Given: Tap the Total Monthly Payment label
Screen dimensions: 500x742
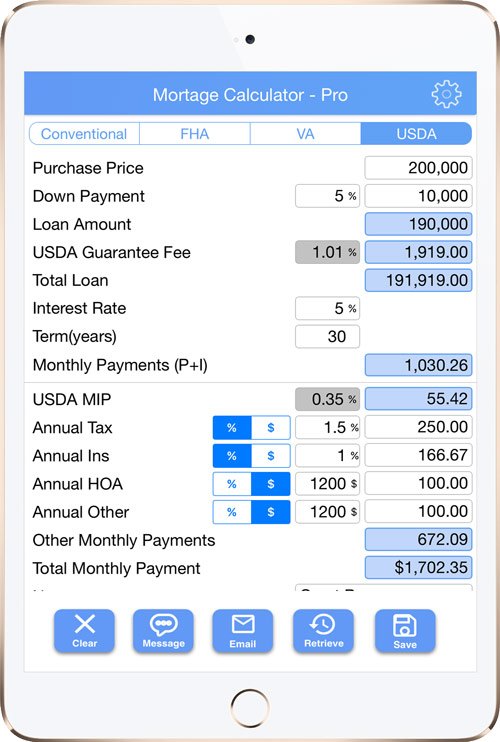Looking at the screenshot, I should (x=116, y=568).
